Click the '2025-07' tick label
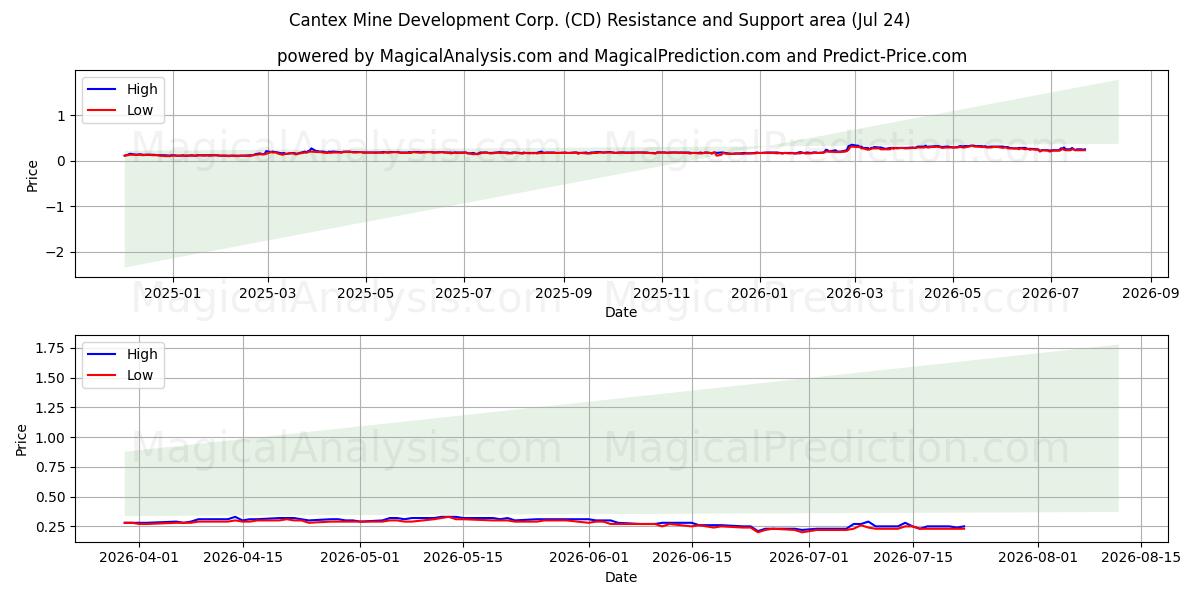 coord(464,293)
